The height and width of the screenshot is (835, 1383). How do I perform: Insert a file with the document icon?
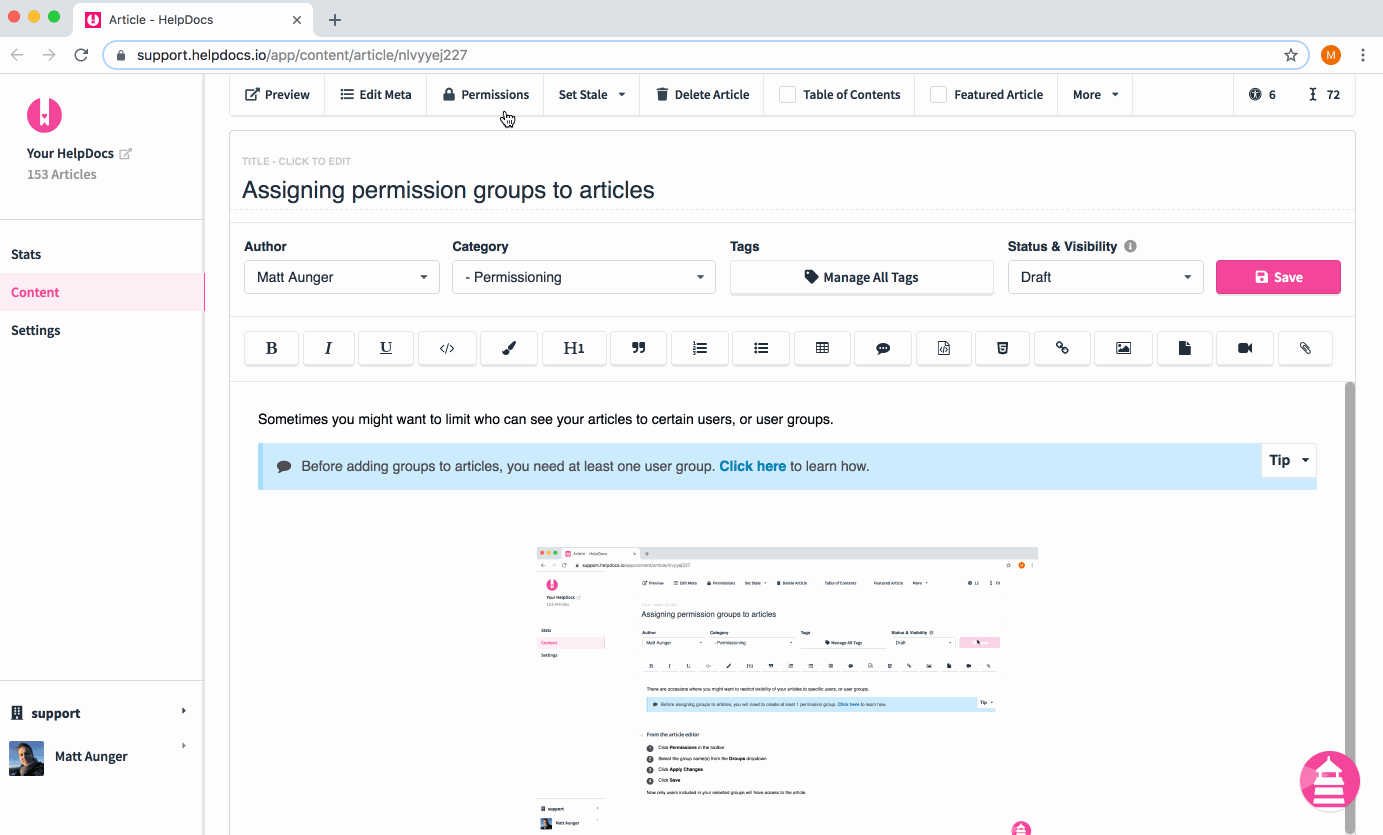1184,348
